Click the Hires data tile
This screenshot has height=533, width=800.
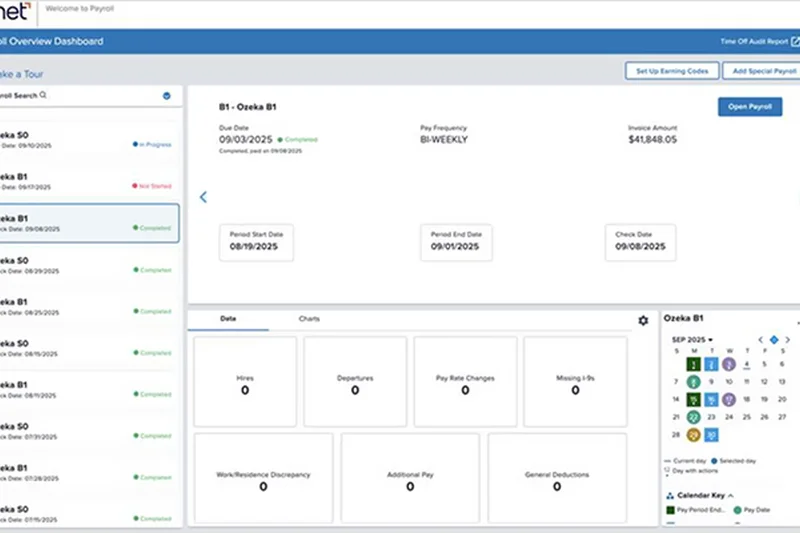[x=245, y=382]
